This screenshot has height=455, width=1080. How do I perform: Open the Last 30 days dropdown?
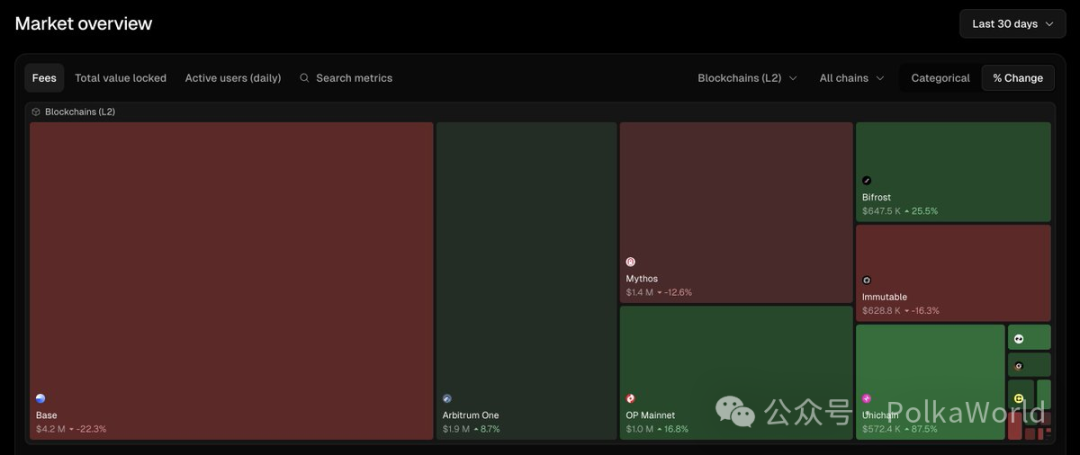(1012, 23)
